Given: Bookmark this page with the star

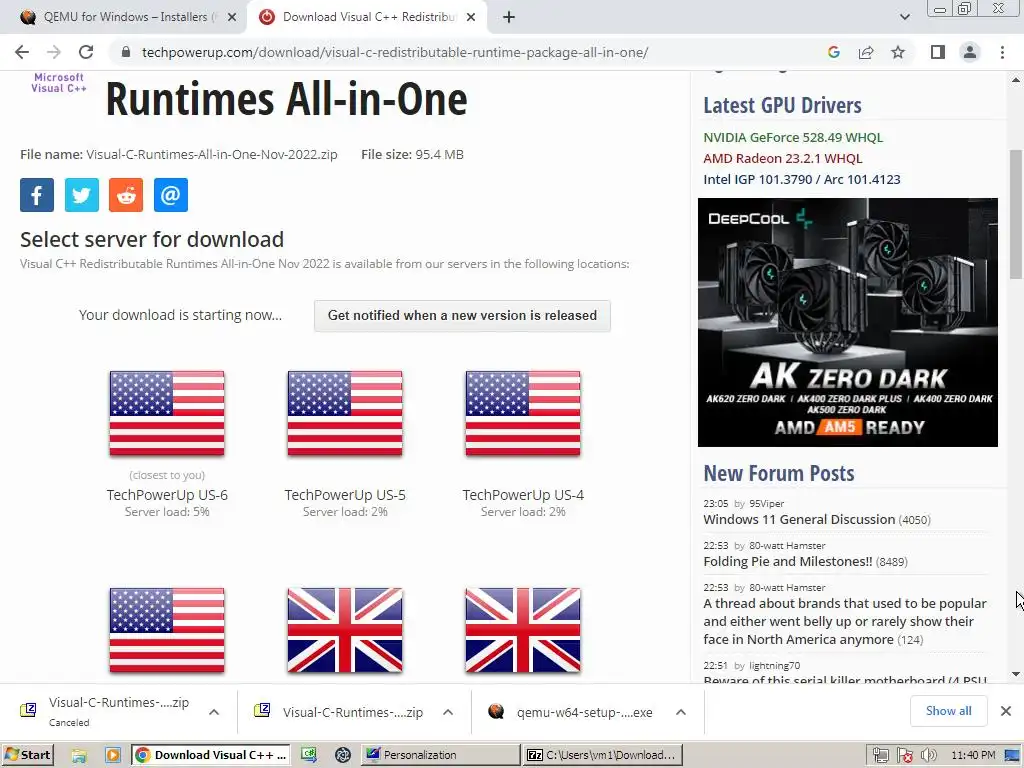Looking at the screenshot, I should (x=898, y=52).
